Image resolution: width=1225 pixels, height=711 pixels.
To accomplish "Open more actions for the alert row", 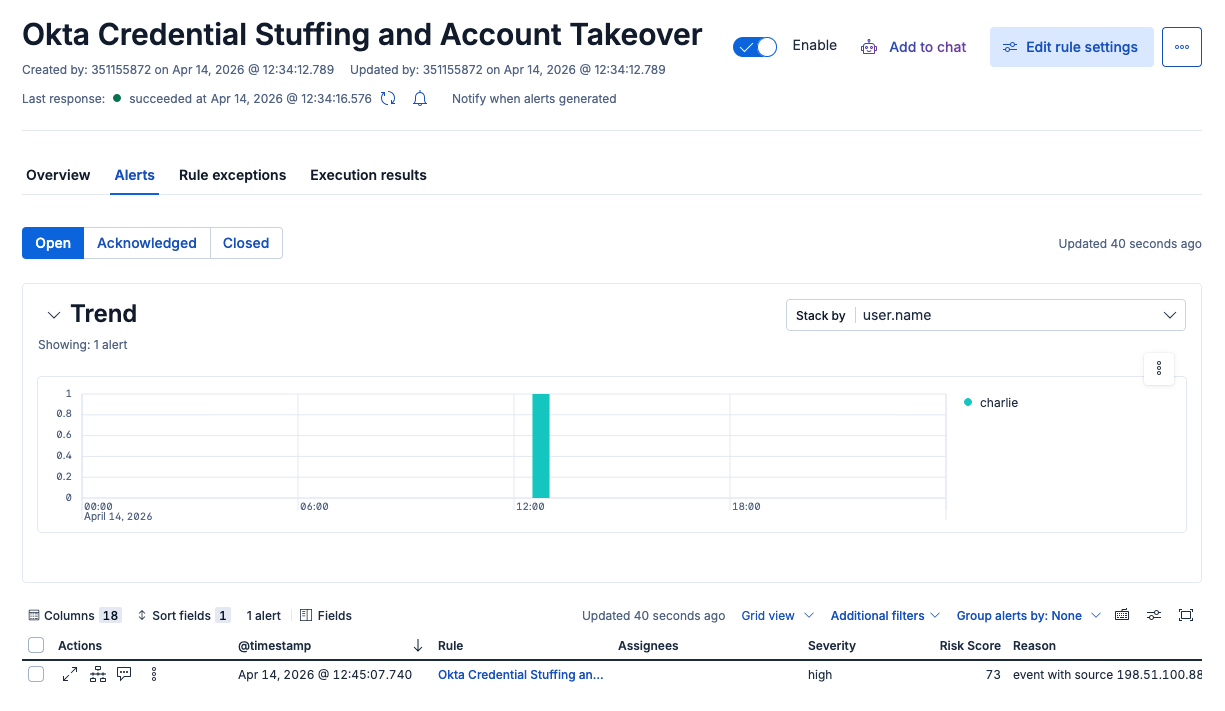I will tap(154, 675).
